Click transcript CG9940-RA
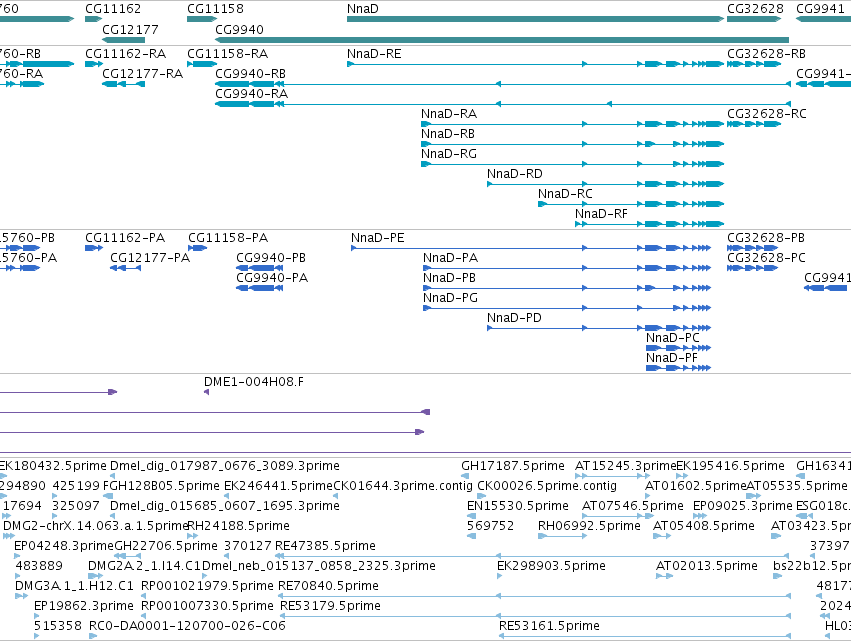The height and width of the screenshot is (641, 851). 251,94
